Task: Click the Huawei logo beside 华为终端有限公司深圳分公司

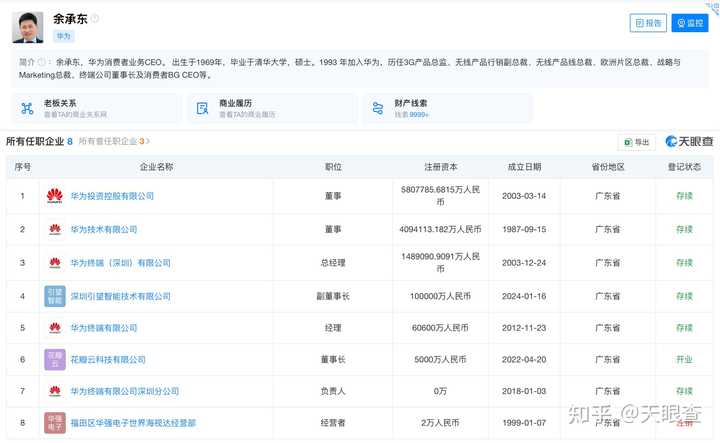Action: point(55,391)
